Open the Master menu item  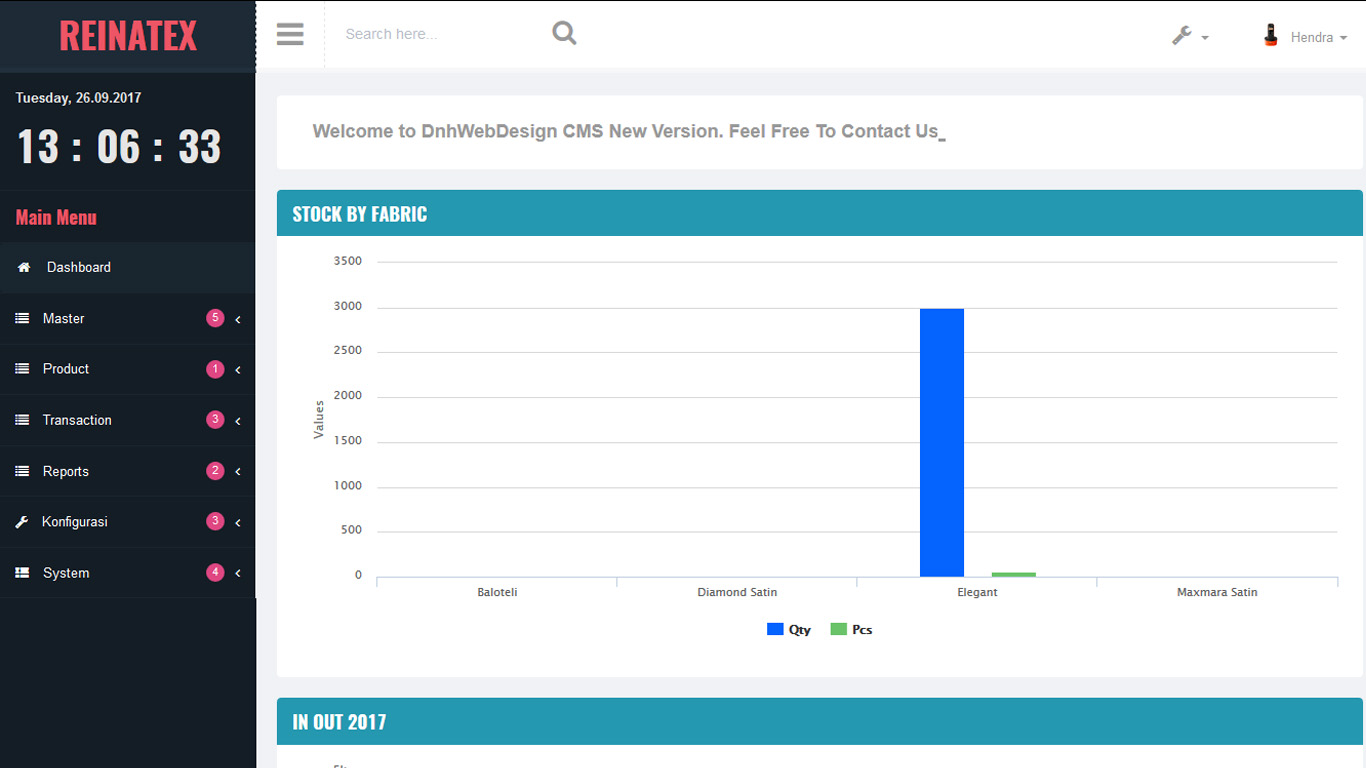click(x=64, y=318)
